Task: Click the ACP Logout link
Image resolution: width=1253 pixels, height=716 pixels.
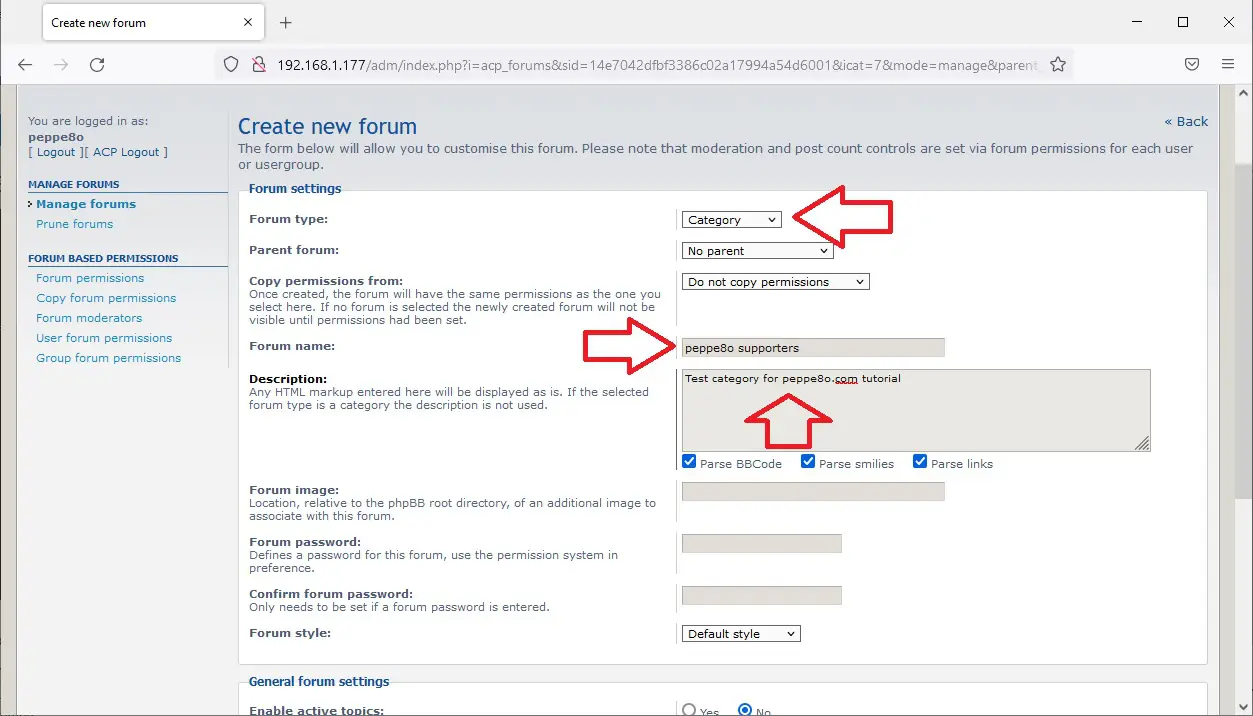Action: [127, 152]
